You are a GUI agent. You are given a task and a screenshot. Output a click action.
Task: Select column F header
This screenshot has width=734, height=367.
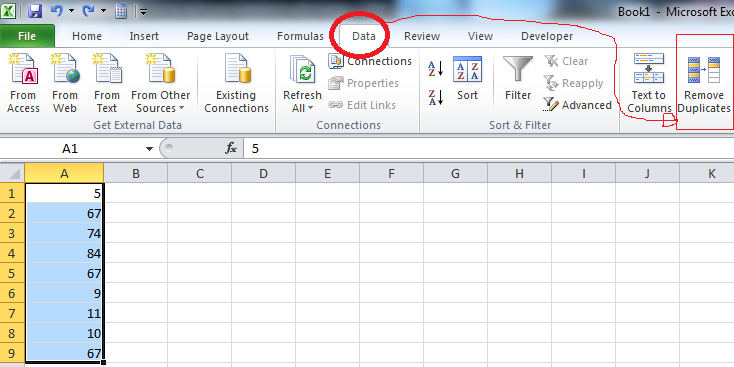391,173
